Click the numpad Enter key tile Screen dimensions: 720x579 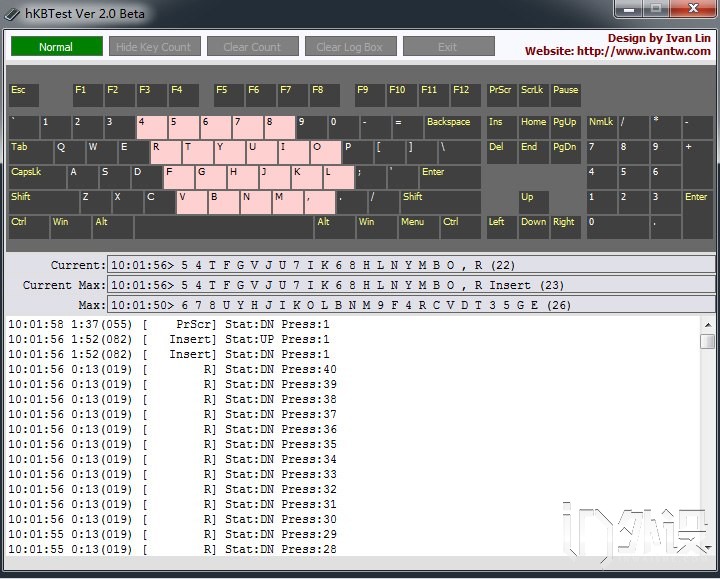[x=698, y=214]
